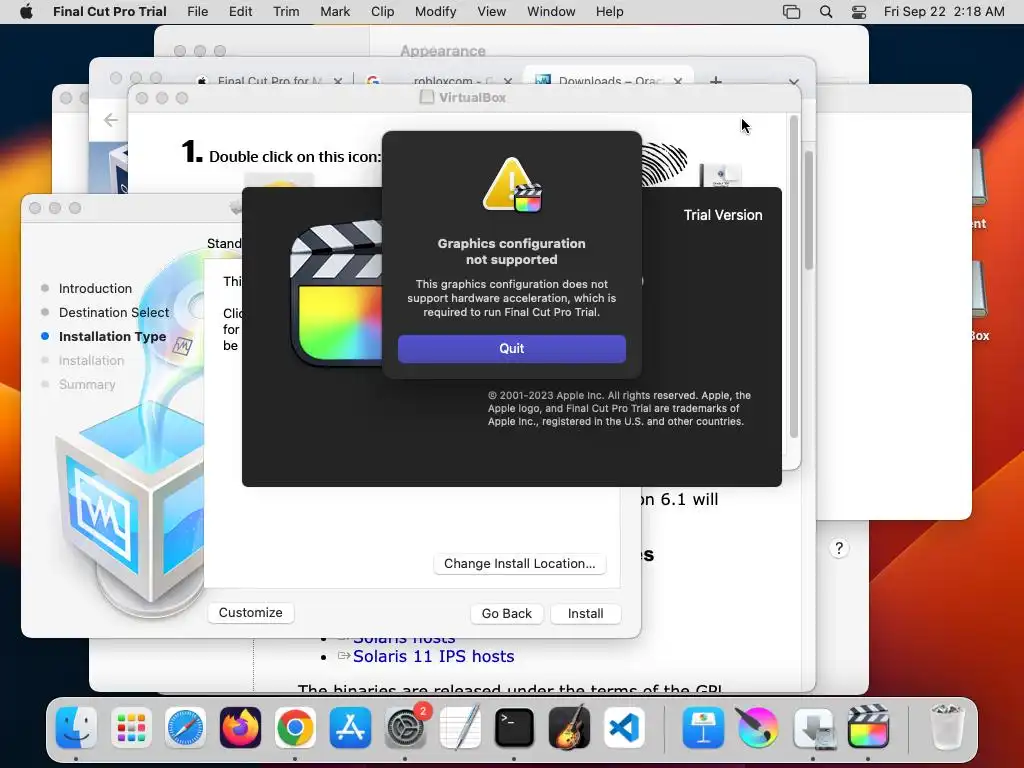Open the Trash in the Dock

pos(947,728)
